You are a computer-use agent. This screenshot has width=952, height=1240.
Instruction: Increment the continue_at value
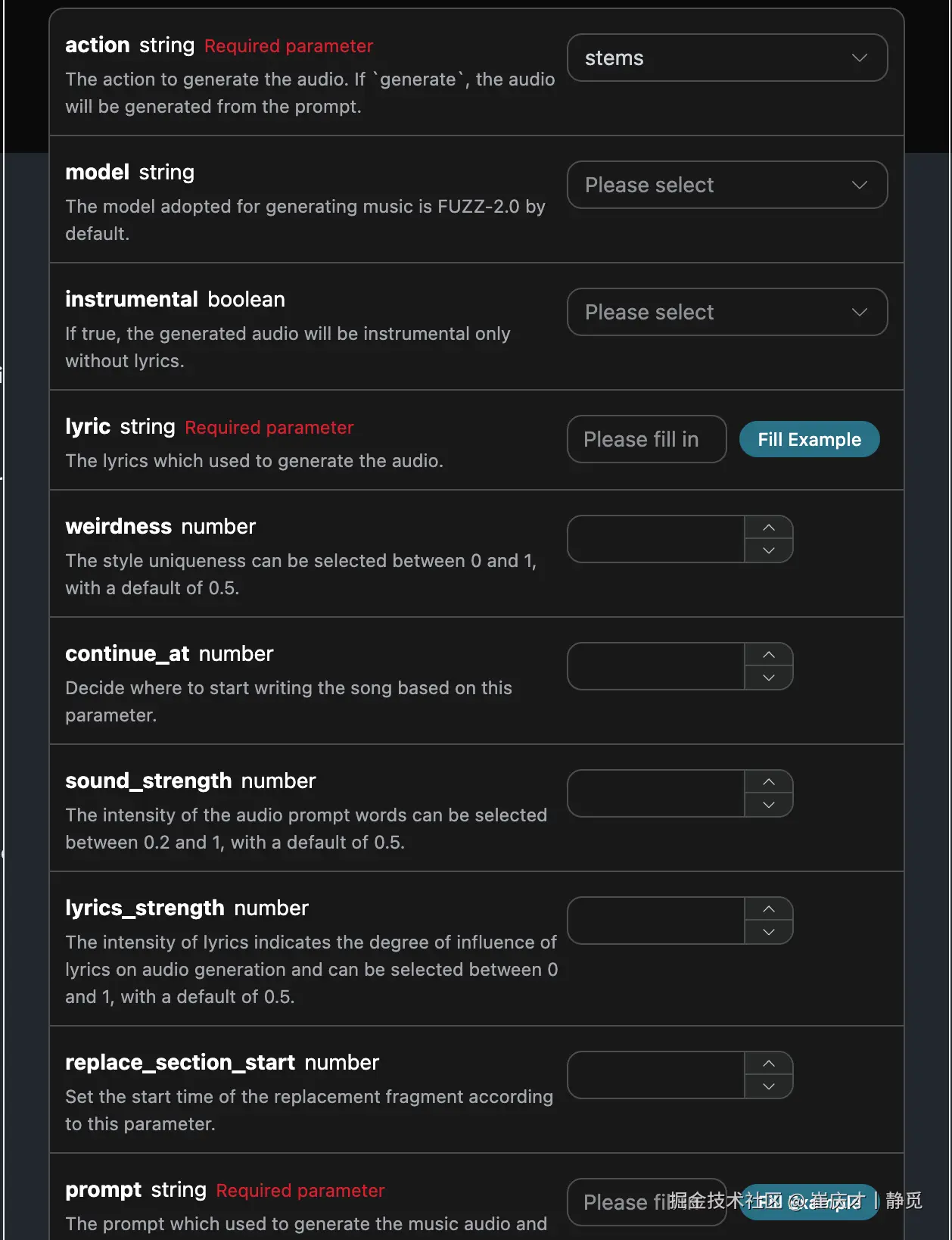coord(769,655)
